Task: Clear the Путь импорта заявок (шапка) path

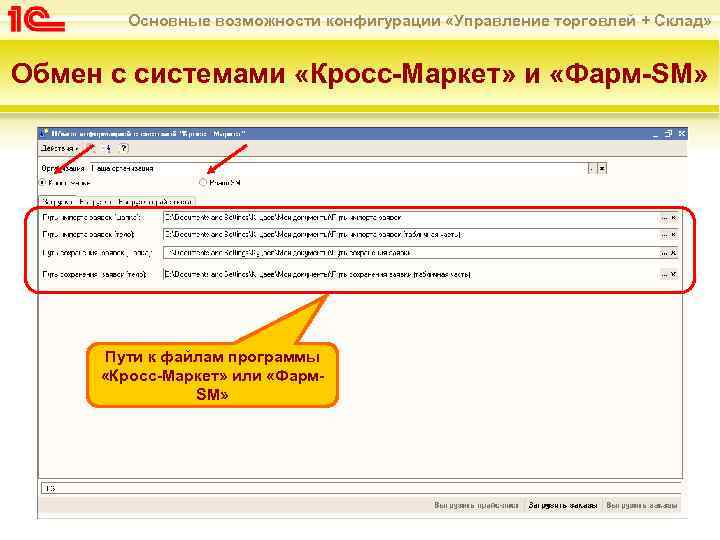Action: [674, 218]
